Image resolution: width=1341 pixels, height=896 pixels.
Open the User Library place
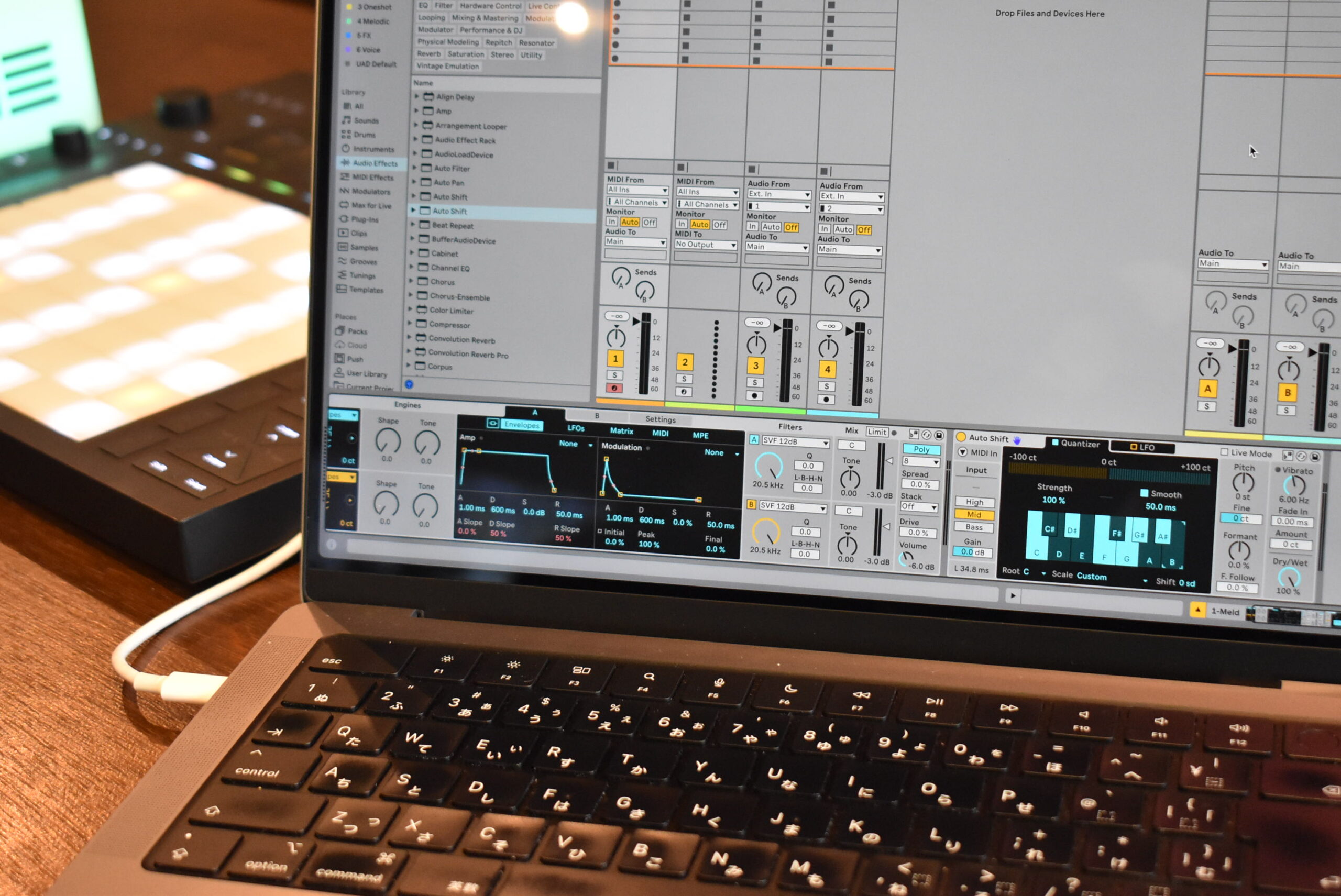361,373
